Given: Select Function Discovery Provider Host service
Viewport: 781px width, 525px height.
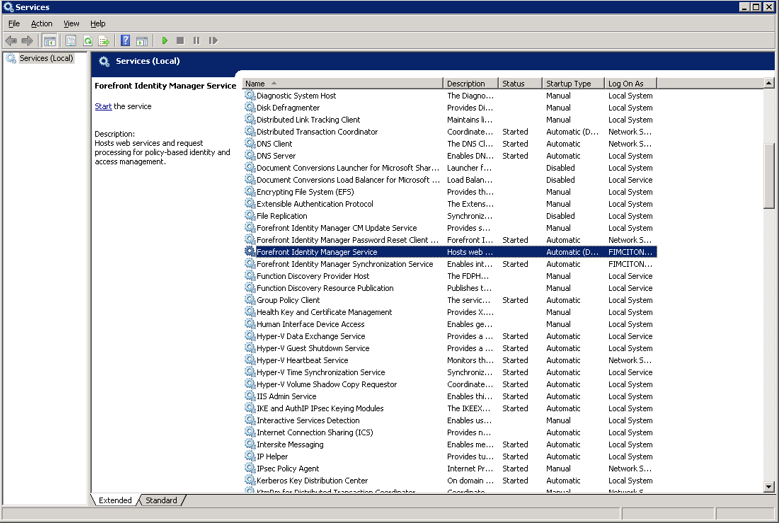Looking at the screenshot, I should pyautogui.click(x=450, y=276).
